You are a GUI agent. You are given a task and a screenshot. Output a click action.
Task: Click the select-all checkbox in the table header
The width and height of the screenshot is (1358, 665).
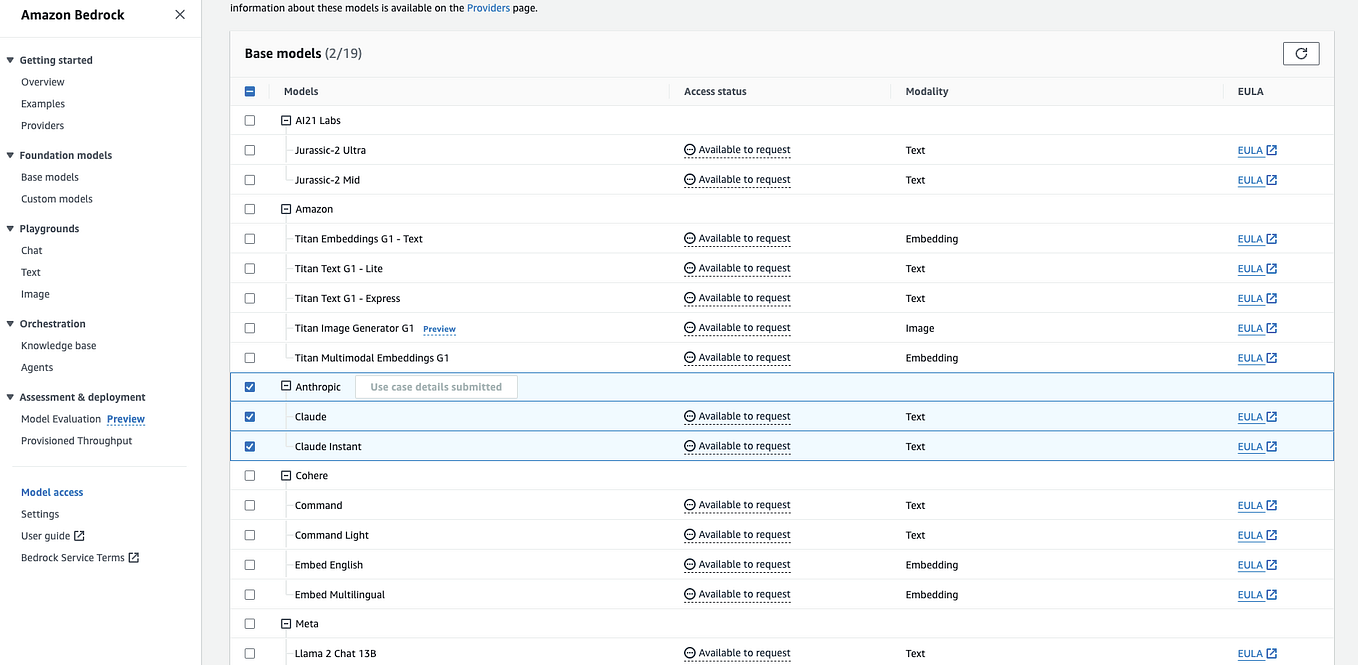pyautogui.click(x=249, y=91)
